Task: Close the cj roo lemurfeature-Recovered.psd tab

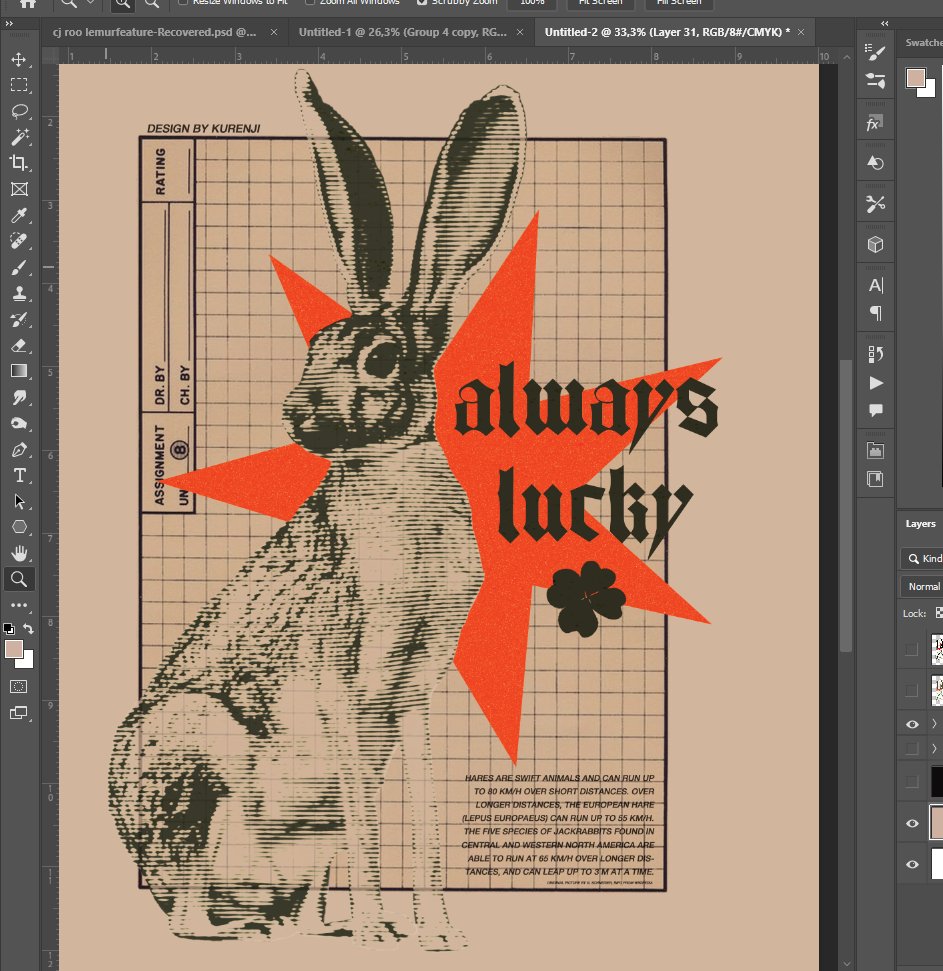Action: click(274, 32)
